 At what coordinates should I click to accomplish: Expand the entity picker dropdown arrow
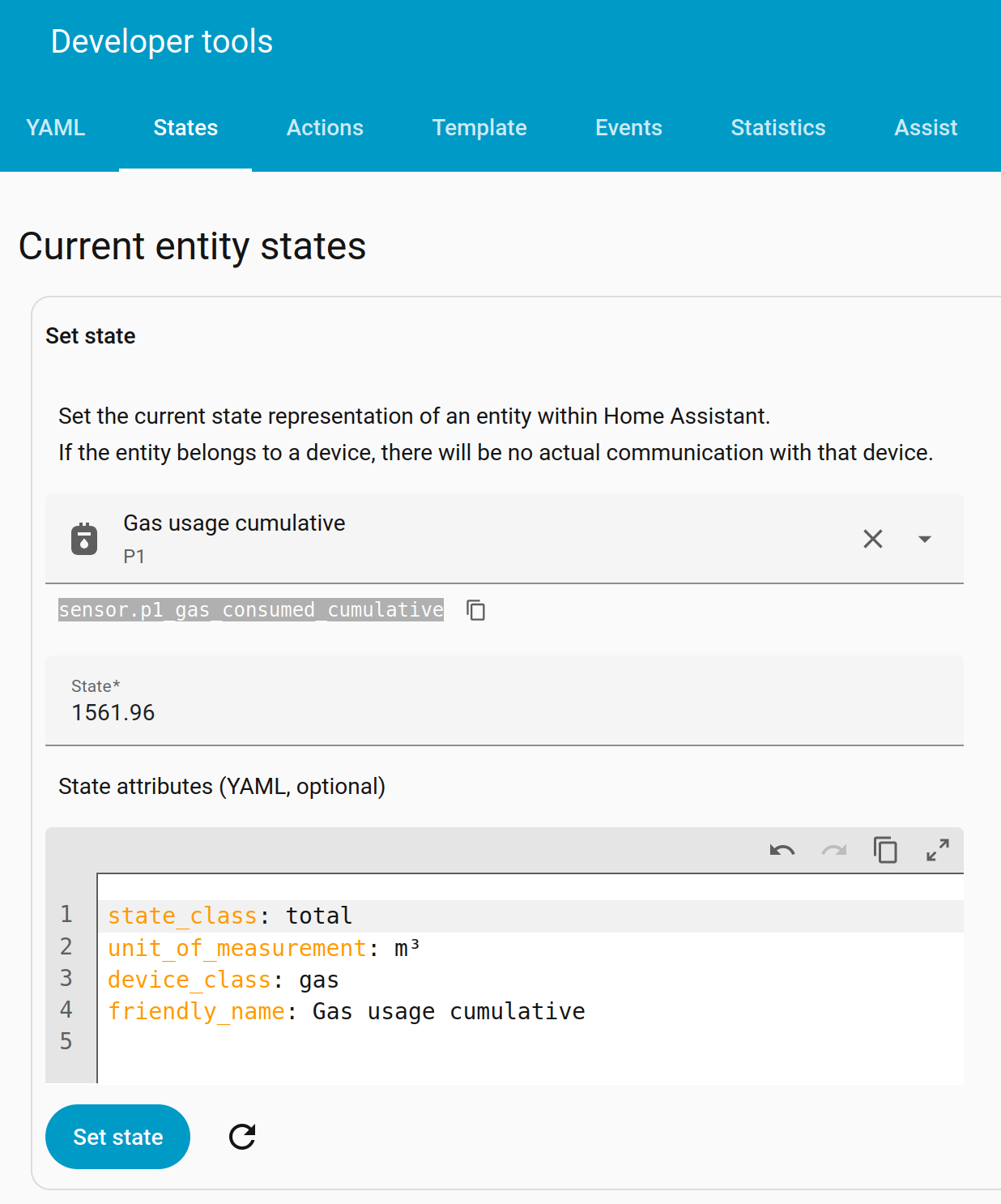(x=924, y=539)
